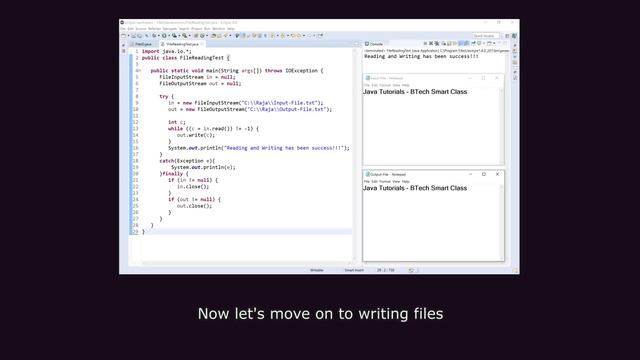This screenshot has height=360, width=640.
Task: Expand the Run button dropdown arrow
Action: [169, 36]
